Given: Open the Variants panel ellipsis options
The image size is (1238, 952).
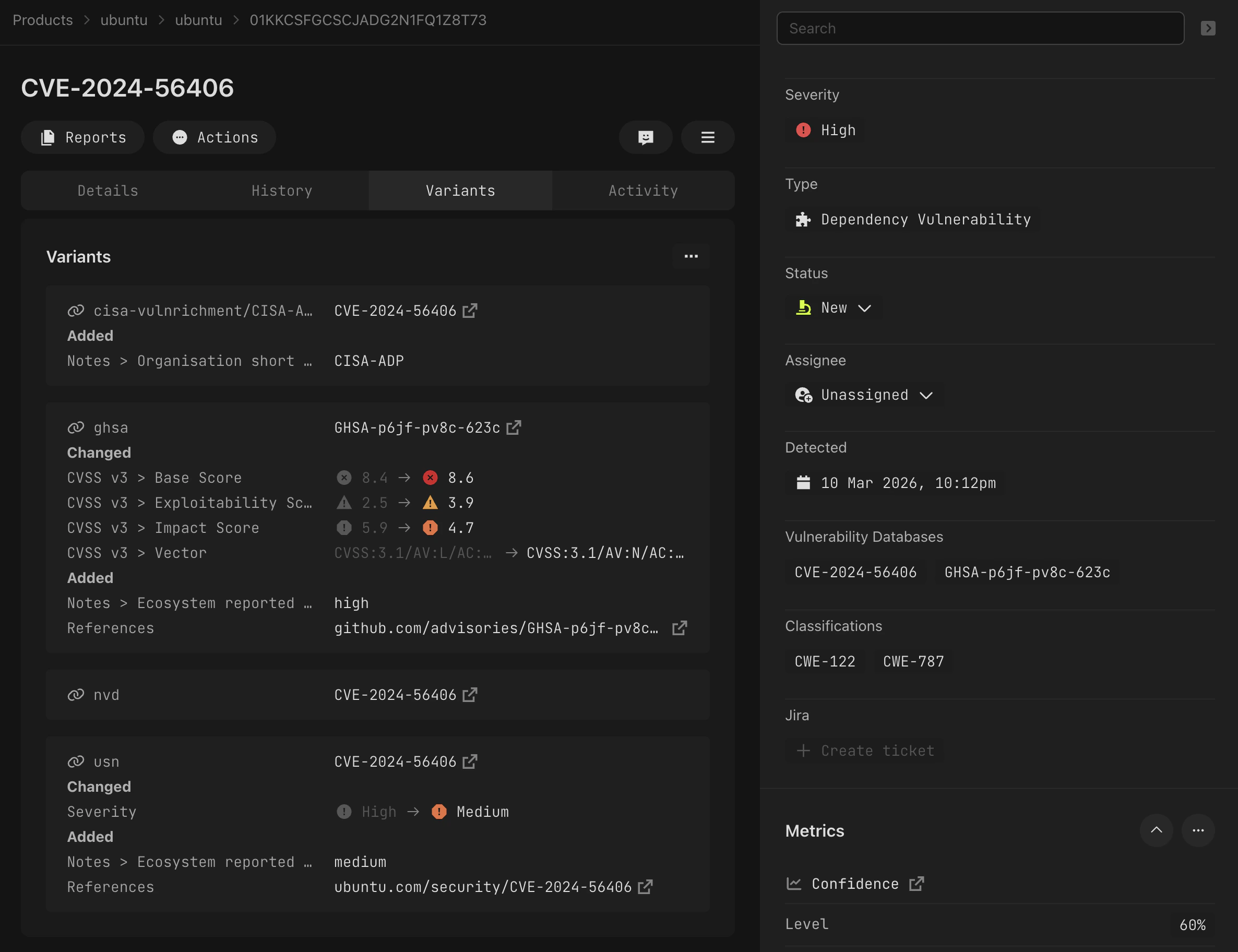Looking at the screenshot, I should tap(691, 256).
